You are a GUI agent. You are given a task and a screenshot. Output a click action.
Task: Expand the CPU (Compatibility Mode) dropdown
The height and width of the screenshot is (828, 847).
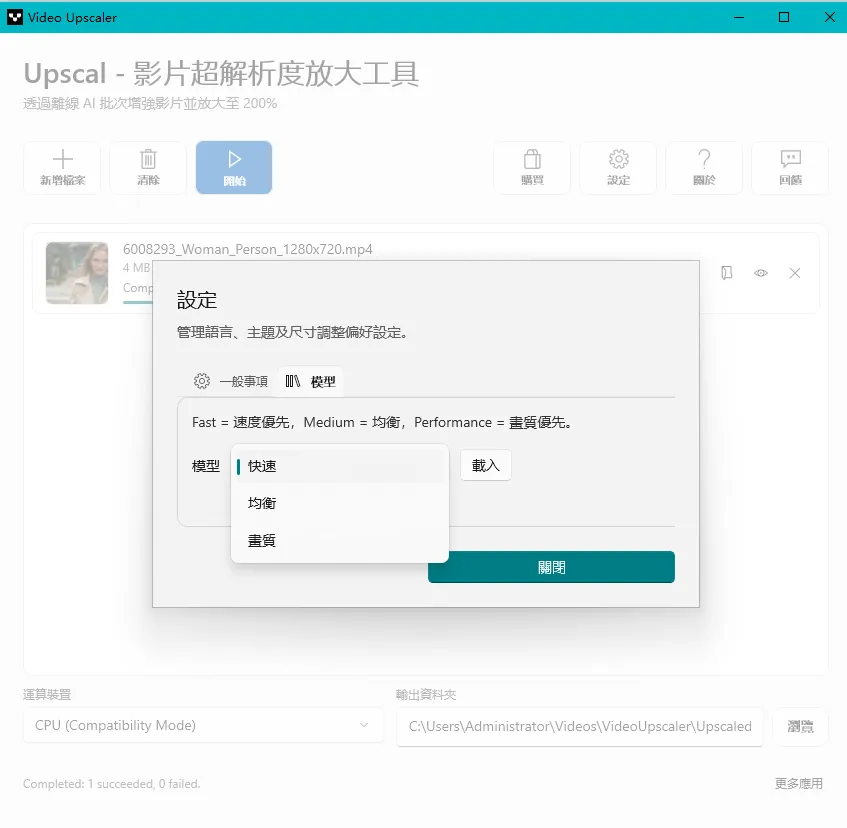coord(203,725)
